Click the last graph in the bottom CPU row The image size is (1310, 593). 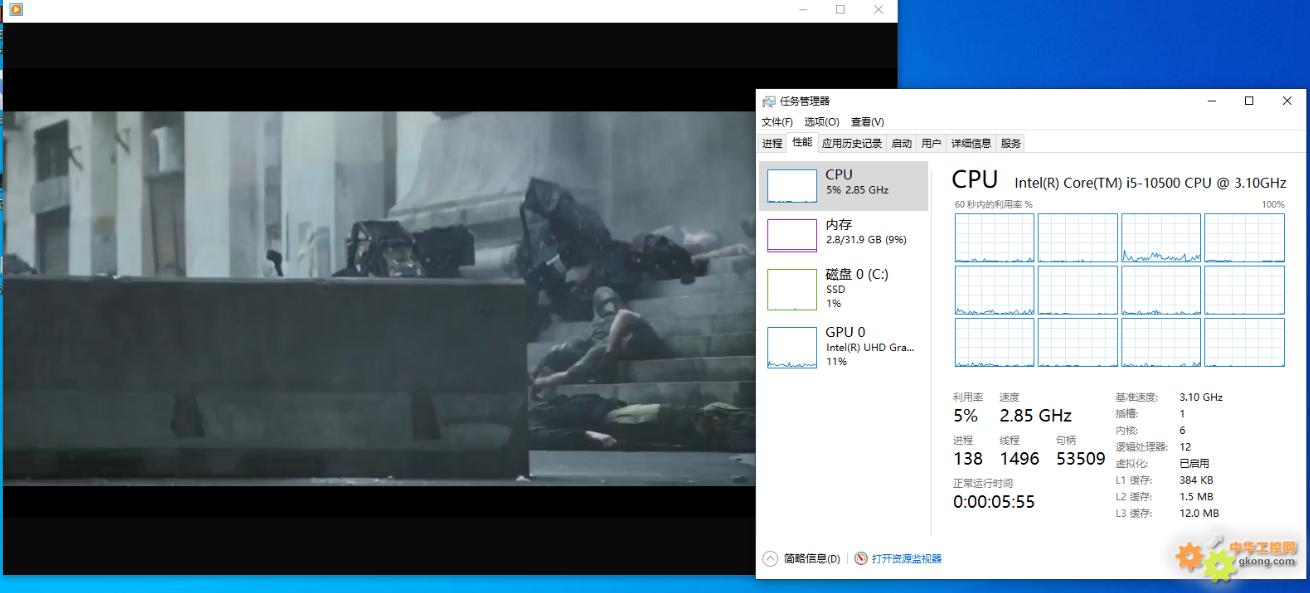coord(1244,343)
